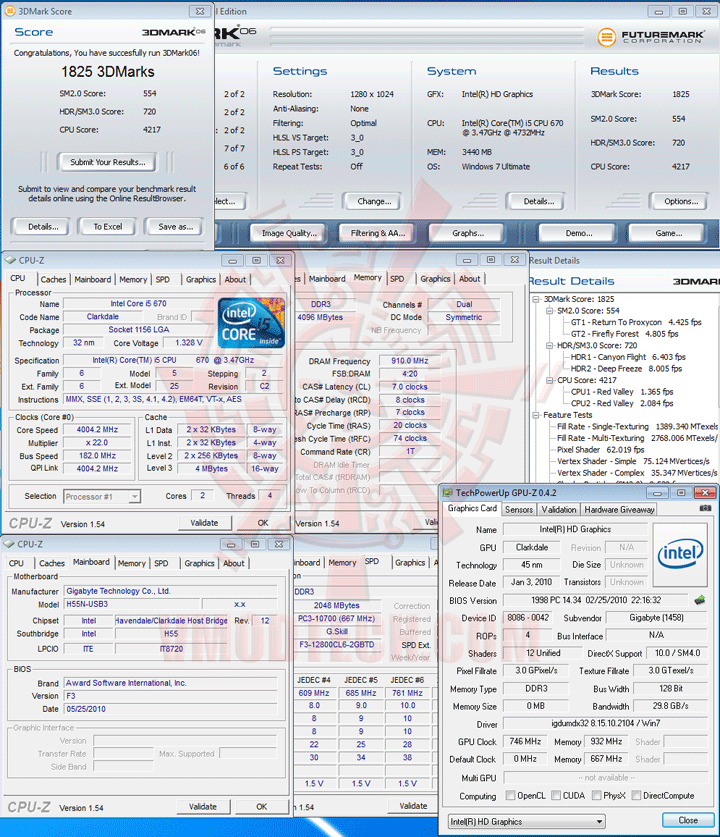Click the Options... button under Results
The height and width of the screenshot is (837, 720).
(681, 201)
